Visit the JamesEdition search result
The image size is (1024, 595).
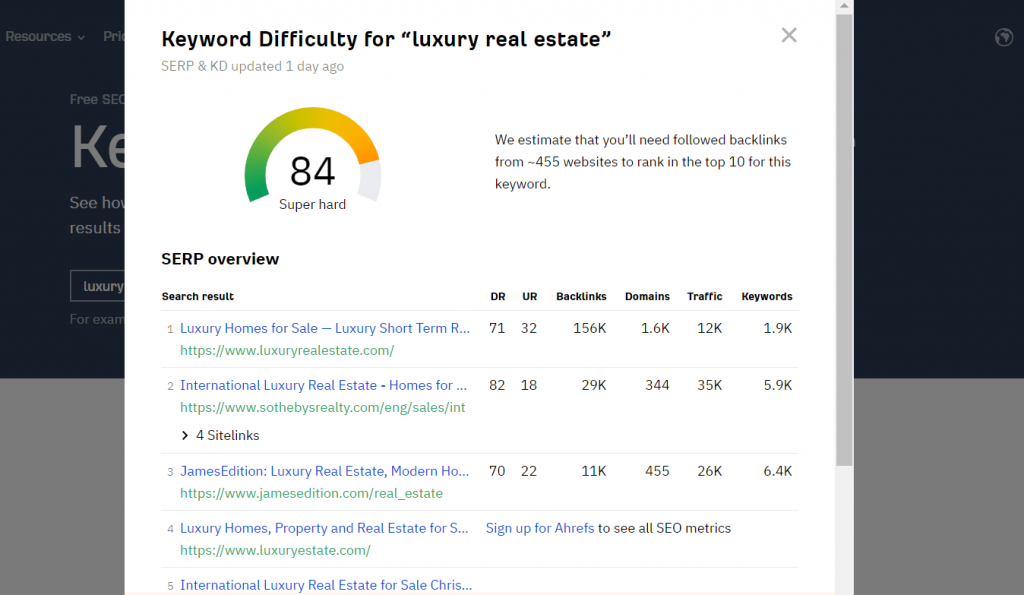(x=324, y=470)
